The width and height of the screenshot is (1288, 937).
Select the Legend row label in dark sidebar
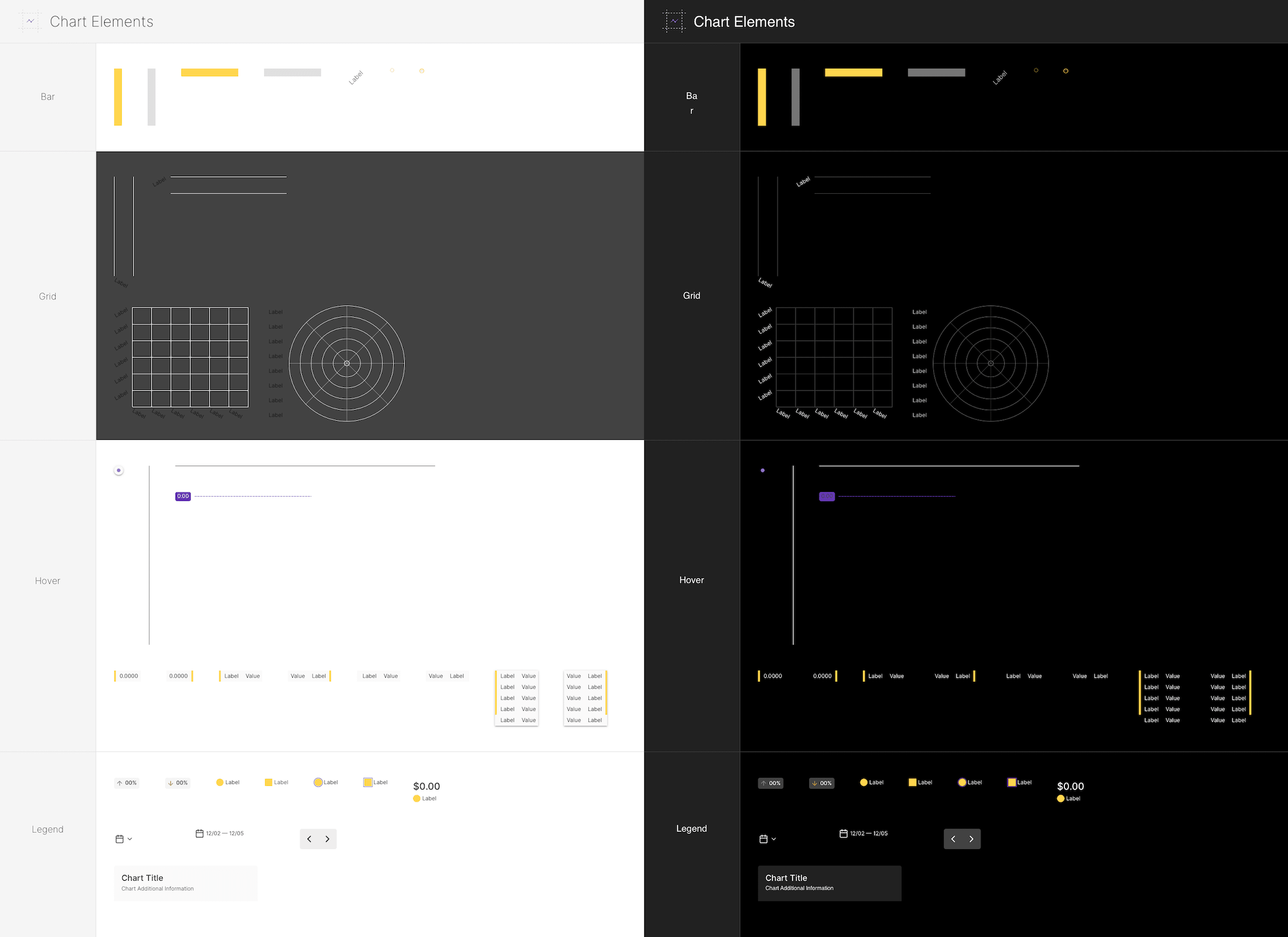pos(691,829)
